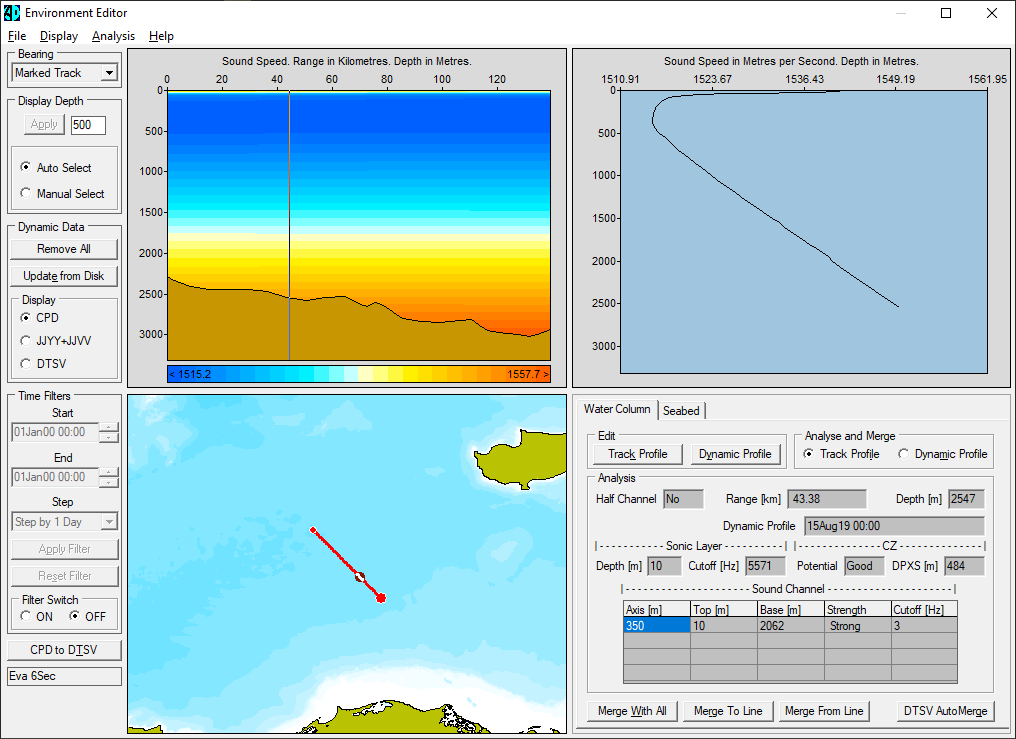Open the Display menu
This screenshot has height=739, width=1016.
click(x=59, y=36)
